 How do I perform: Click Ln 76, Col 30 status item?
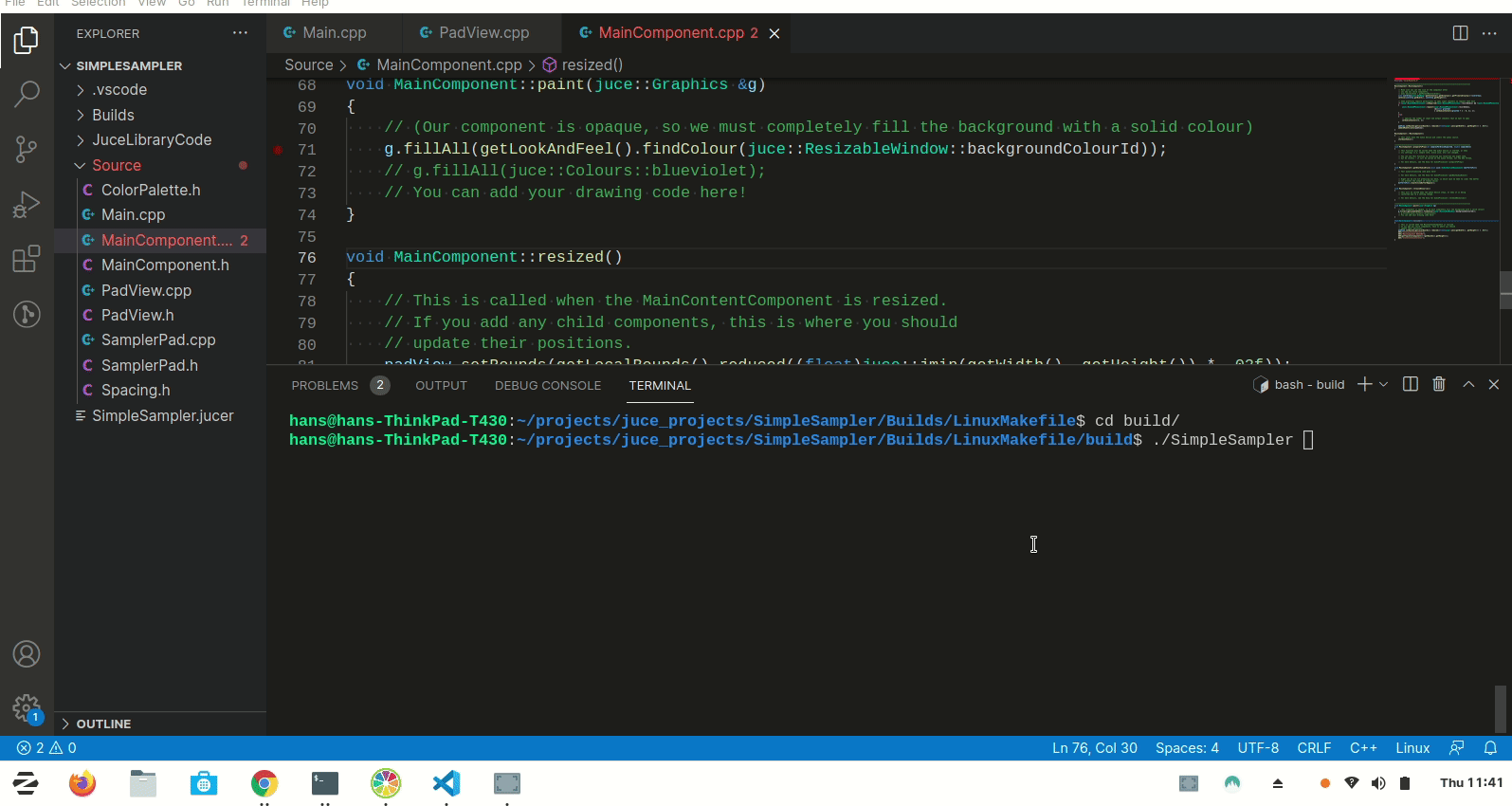(x=1094, y=748)
